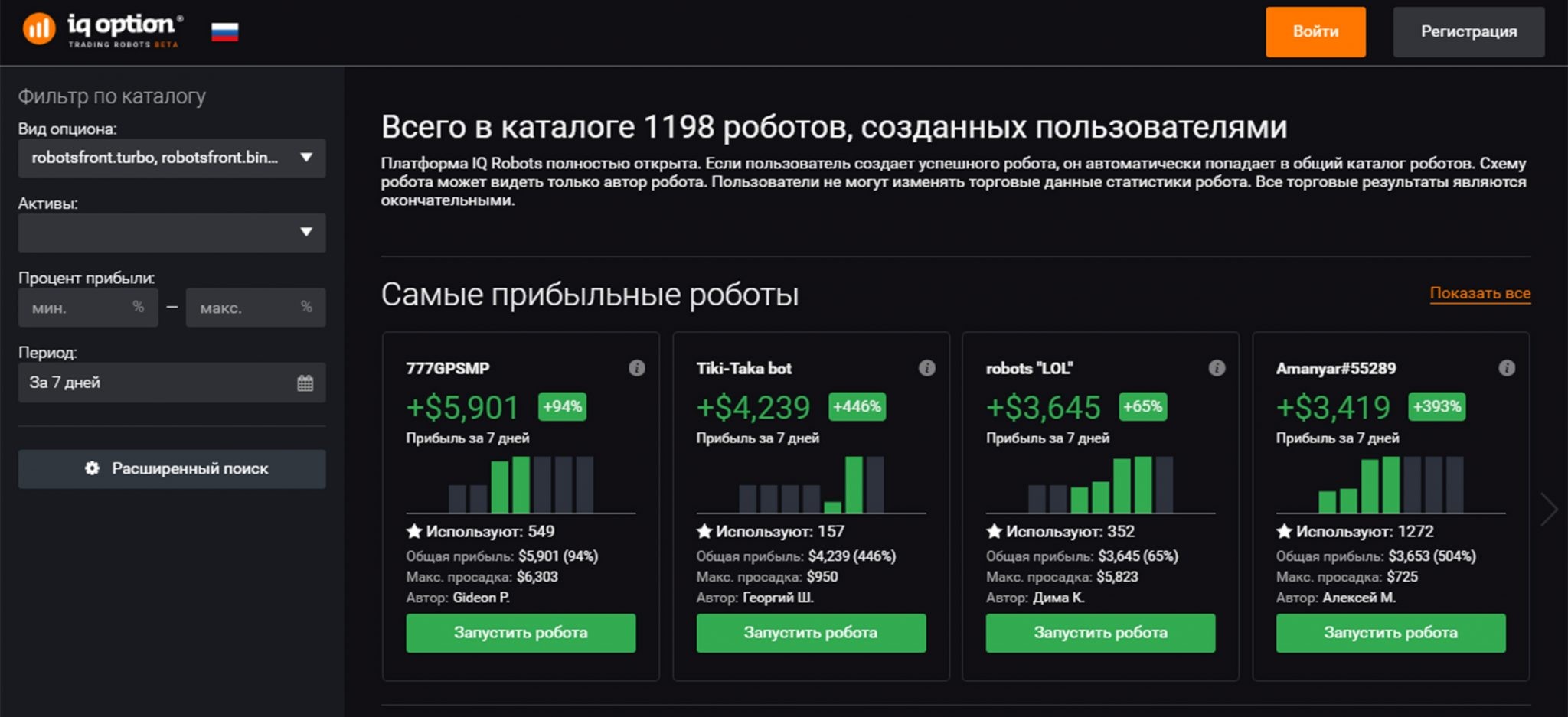Click the Войти button

tap(1315, 32)
